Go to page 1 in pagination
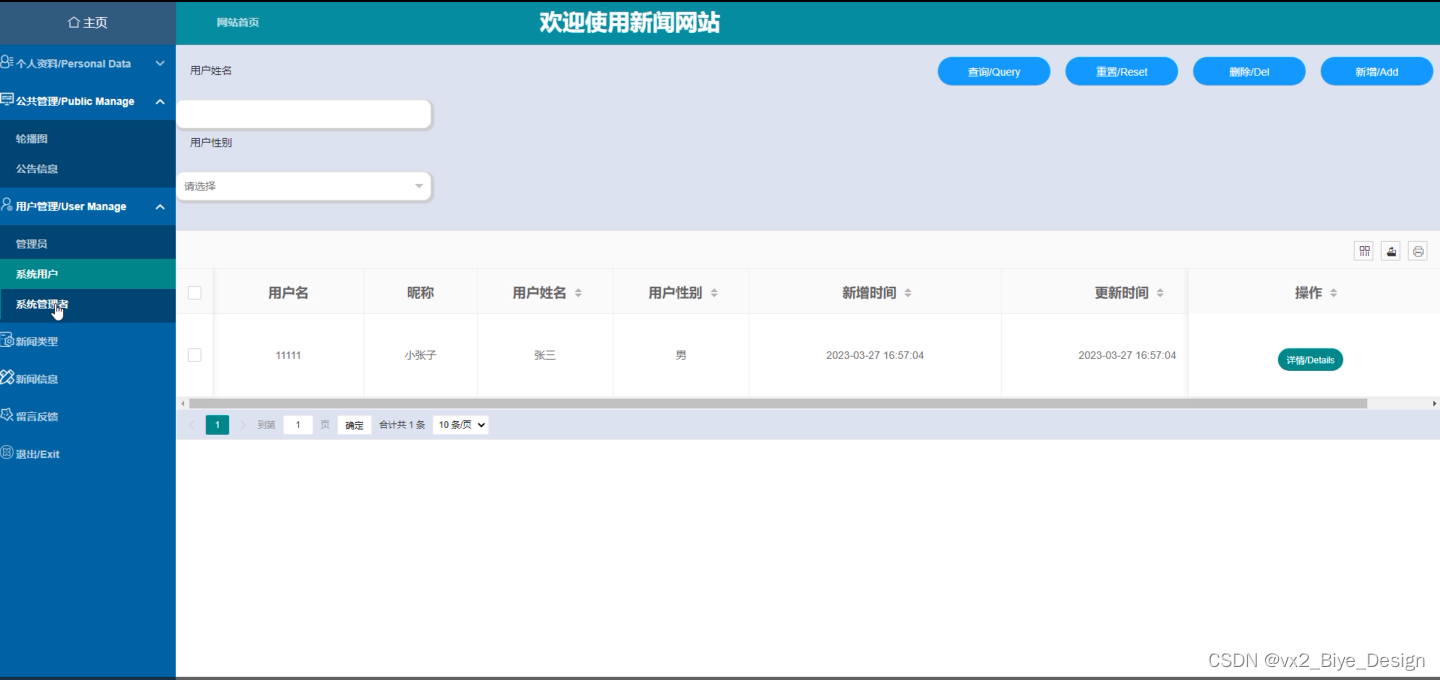Image resolution: width=1440 pixels, height=680 pixels. click(x=217, y=425)
